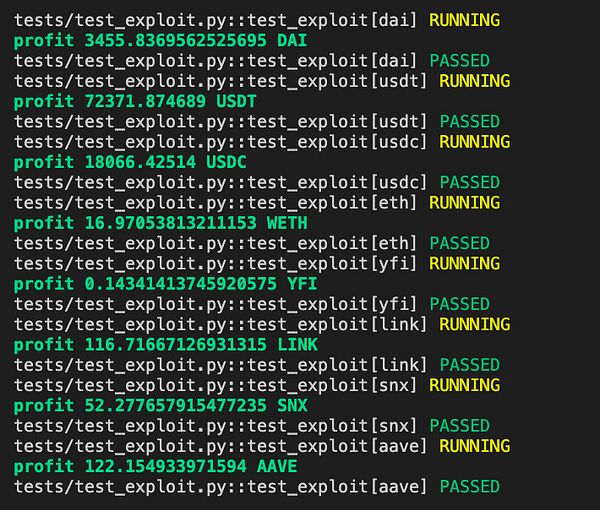This screenshot has height=510, width=600.
Task: Click the test_exploit[usdc] RUNNING line
Action: click(x=262, y=142)
